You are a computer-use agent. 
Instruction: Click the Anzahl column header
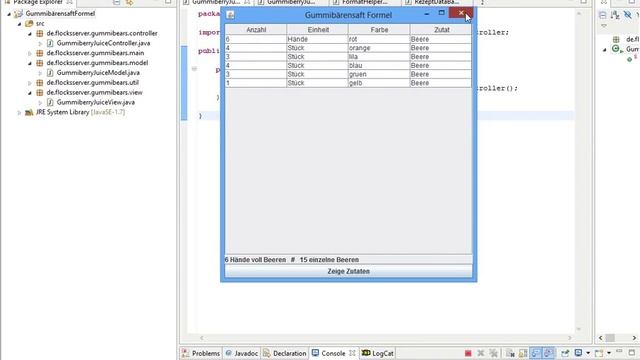(x=256, y=30)
